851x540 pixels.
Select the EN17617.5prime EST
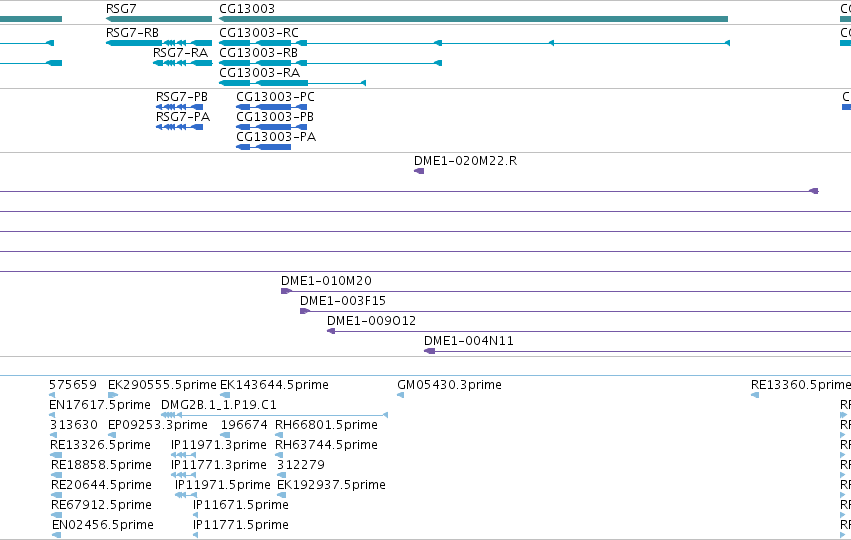[100, 405]
